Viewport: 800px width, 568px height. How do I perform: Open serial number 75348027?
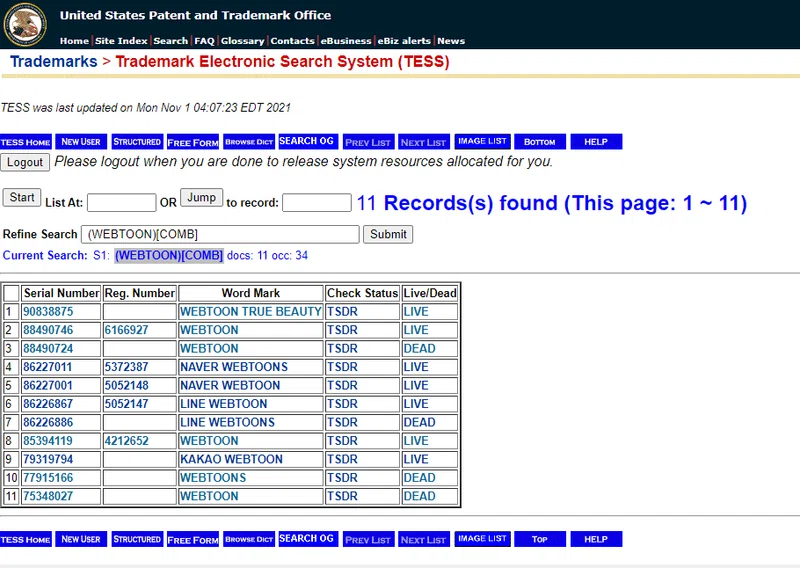[48, 496]
